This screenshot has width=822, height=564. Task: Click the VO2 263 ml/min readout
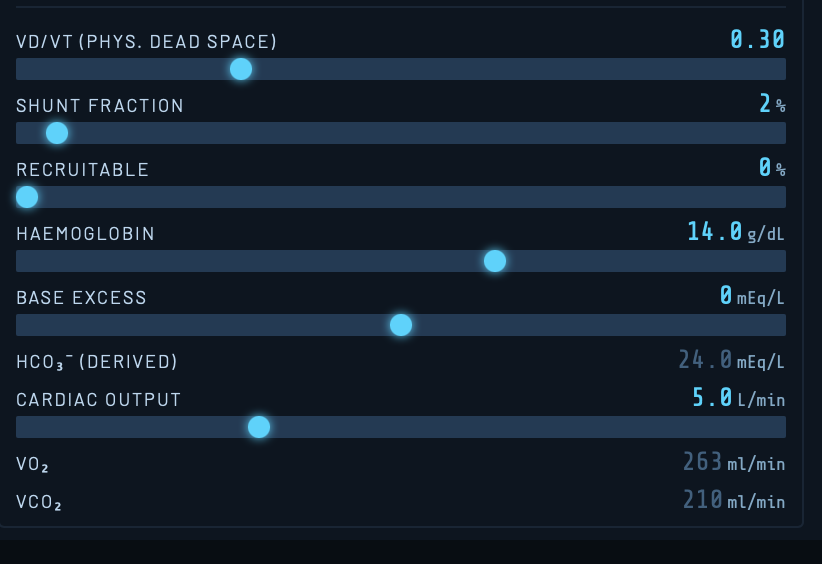pos(733,462)
